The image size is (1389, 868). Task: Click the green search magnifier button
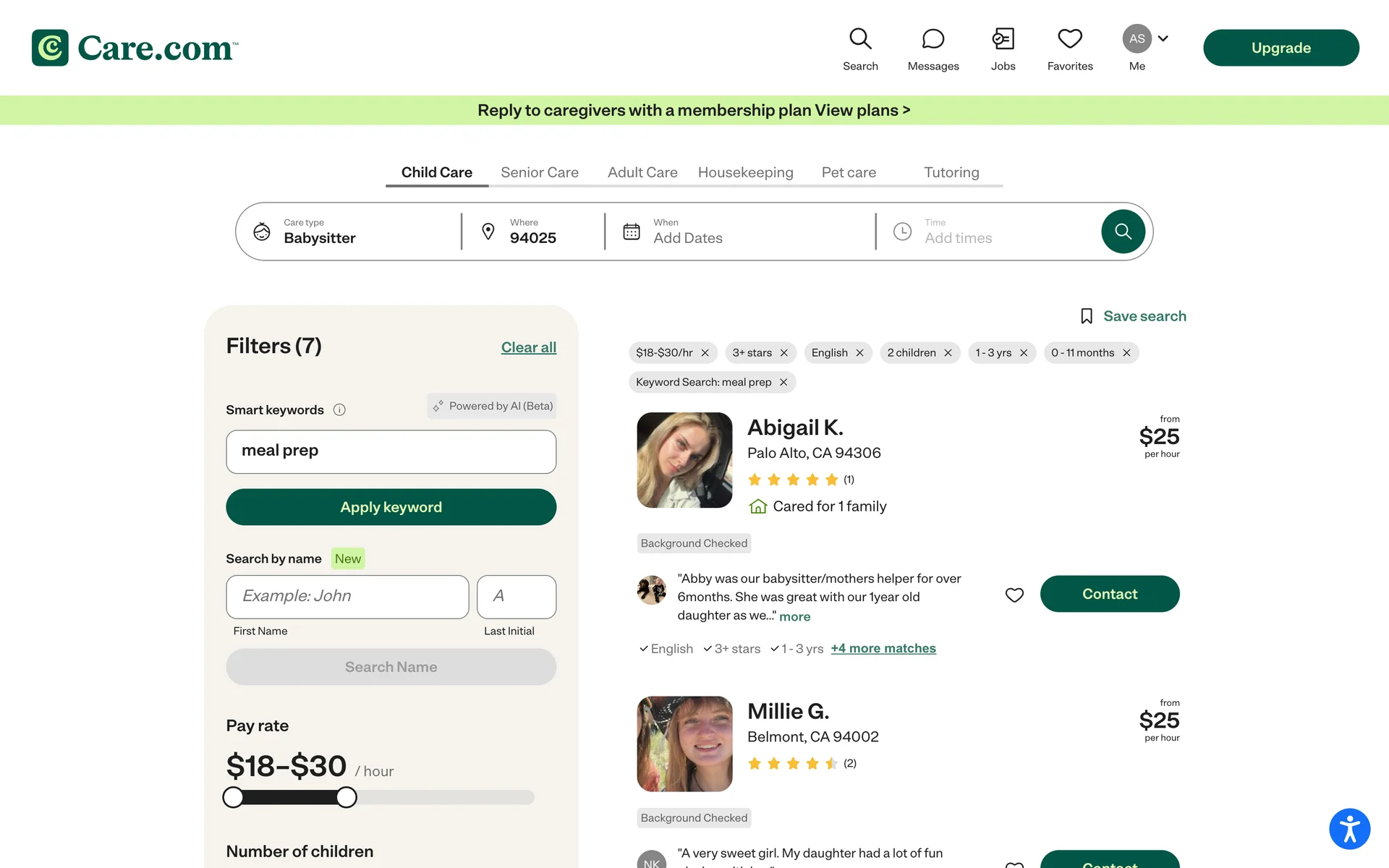pos(1122,231)
